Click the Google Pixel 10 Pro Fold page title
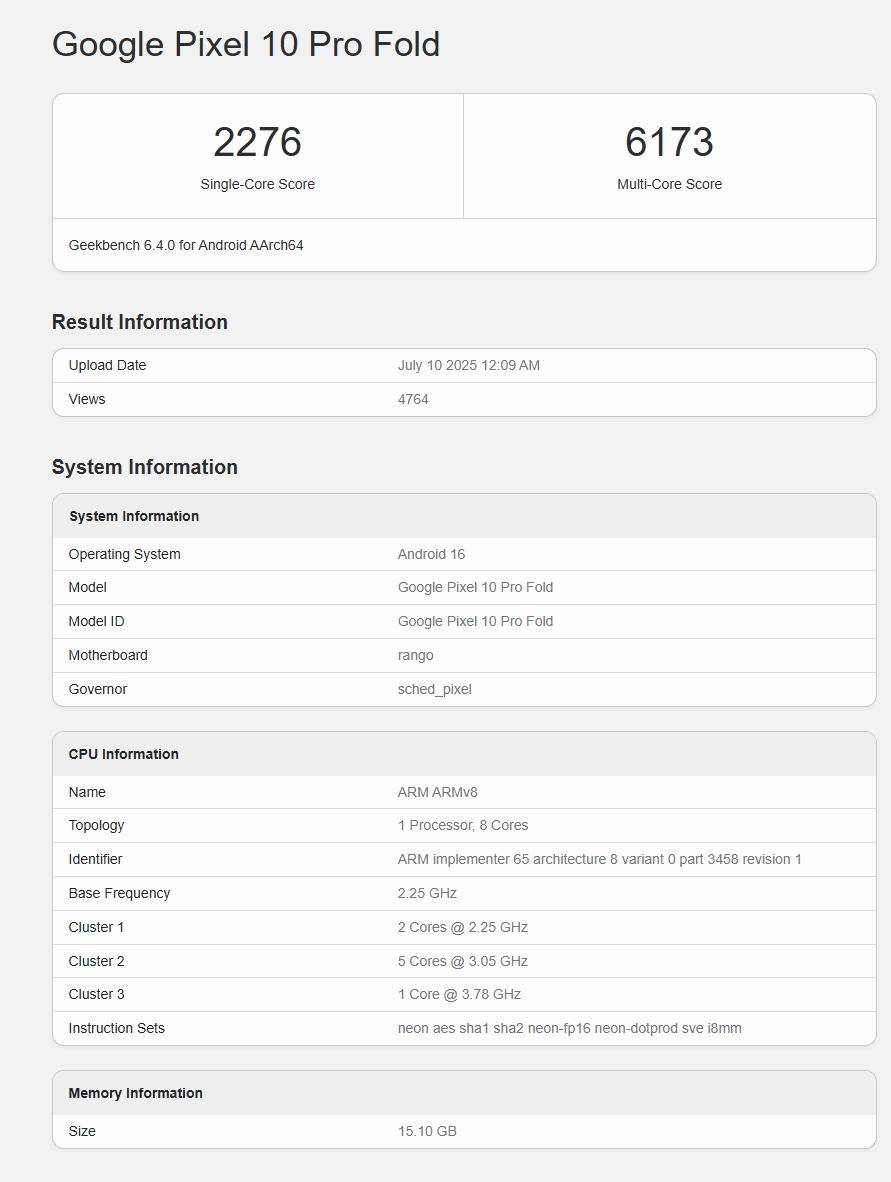891x1182 pixels. click(x=246, y=45)
